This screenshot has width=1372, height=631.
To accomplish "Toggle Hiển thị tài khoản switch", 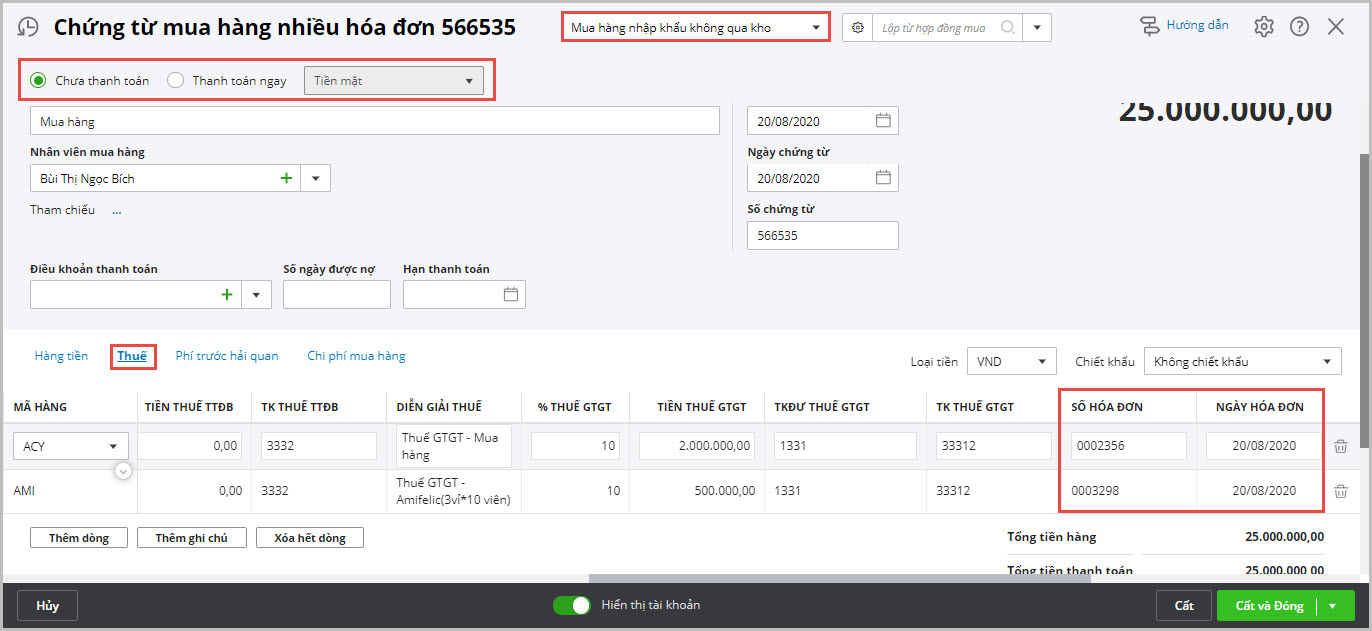I will click(x=572, y=605).
